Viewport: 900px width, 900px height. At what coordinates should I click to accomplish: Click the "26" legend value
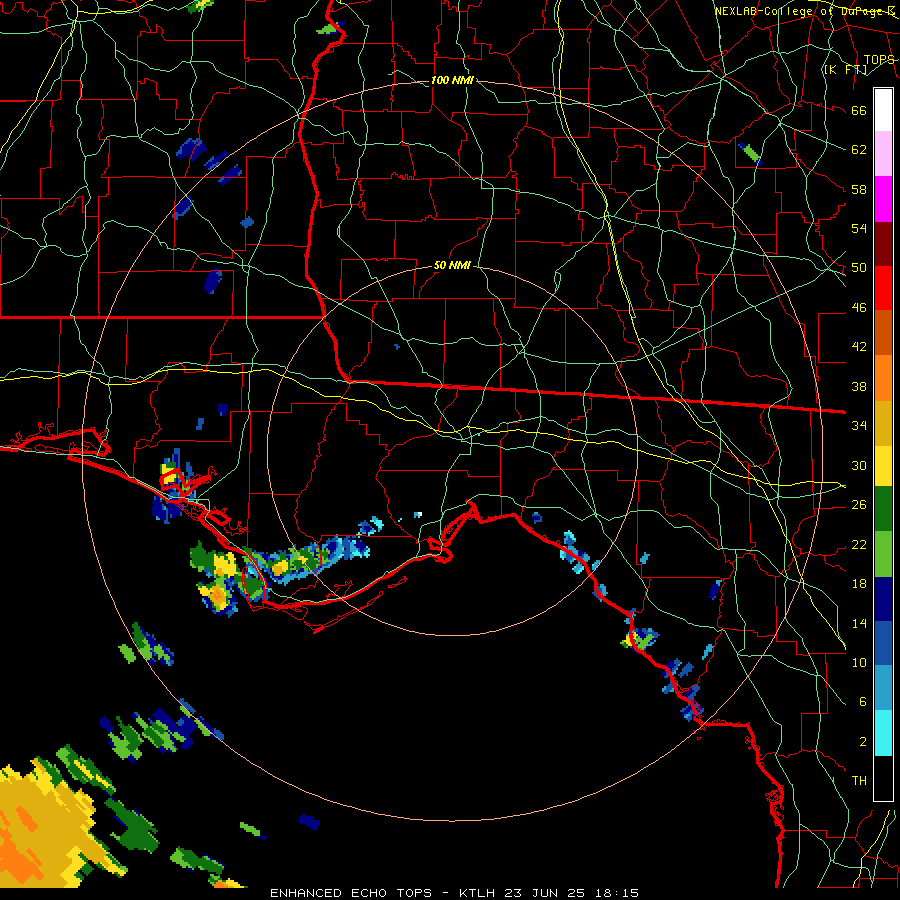point(859,505)
